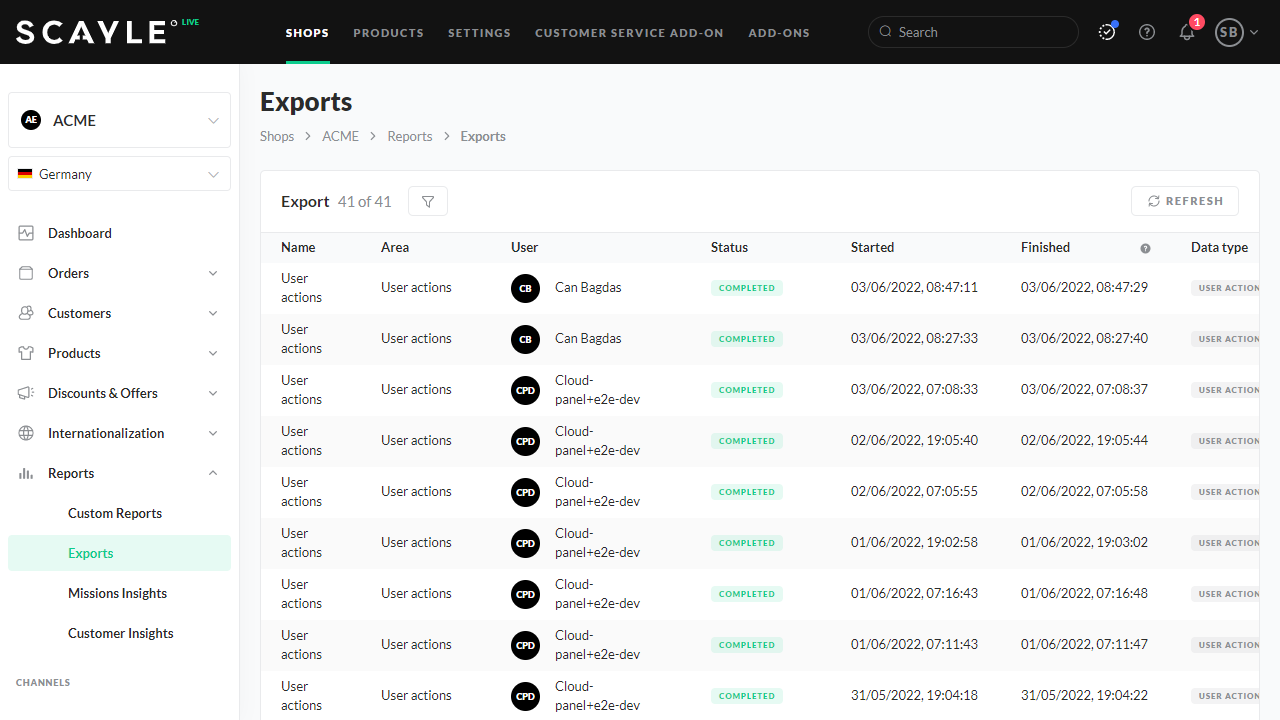Click the tasks checkmark icon in header
This screenshot has height=720, width=1280.
tap(1106, 32)
